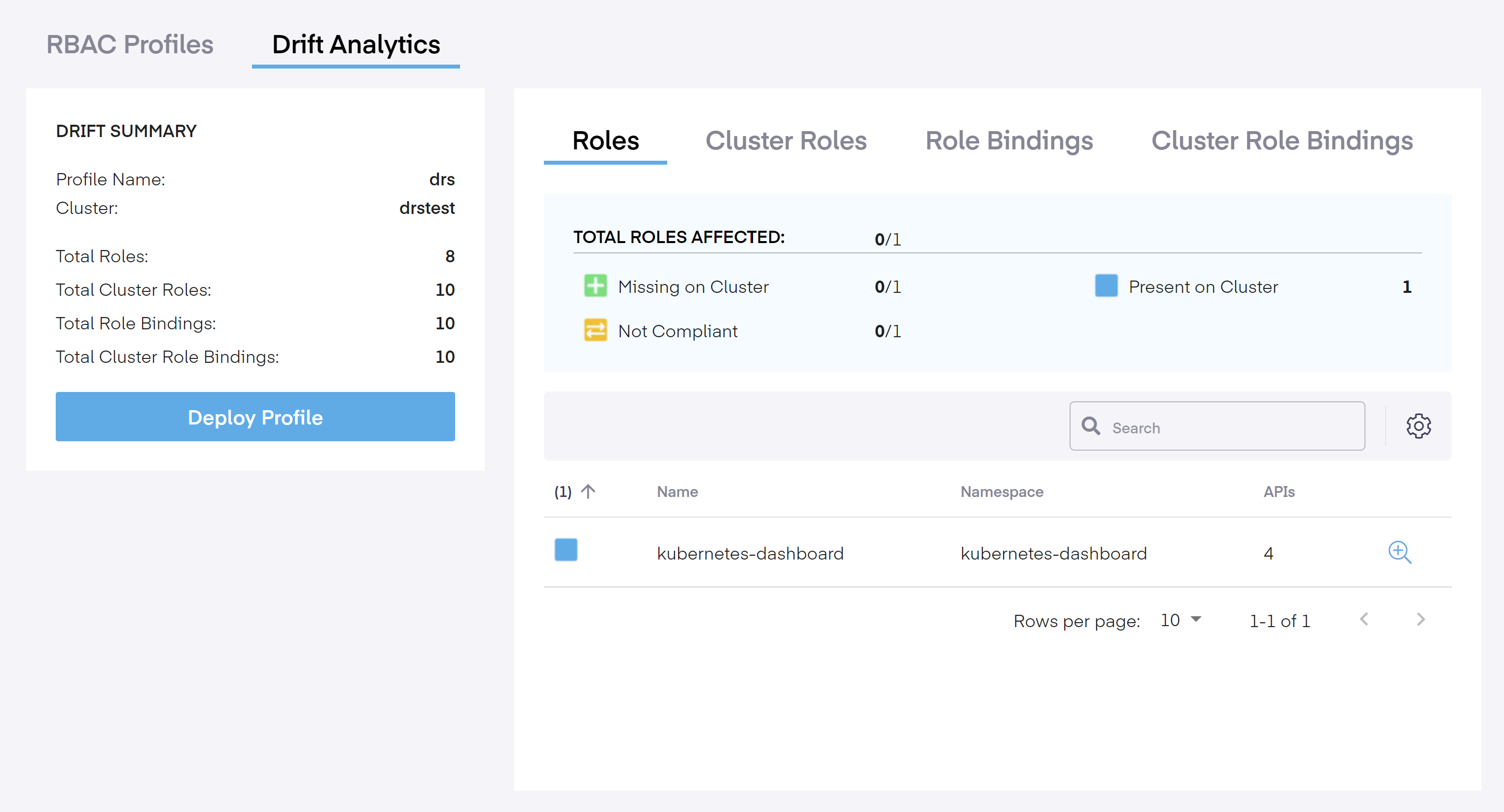Screen dimensions: 1504x812
Task: Switch to the RBAC Profiles tab
Action: (x=130, y=45)
